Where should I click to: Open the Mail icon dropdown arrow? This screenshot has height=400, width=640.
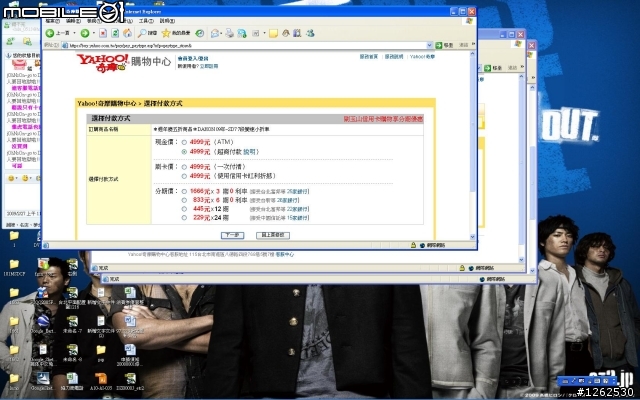[222, 33]
